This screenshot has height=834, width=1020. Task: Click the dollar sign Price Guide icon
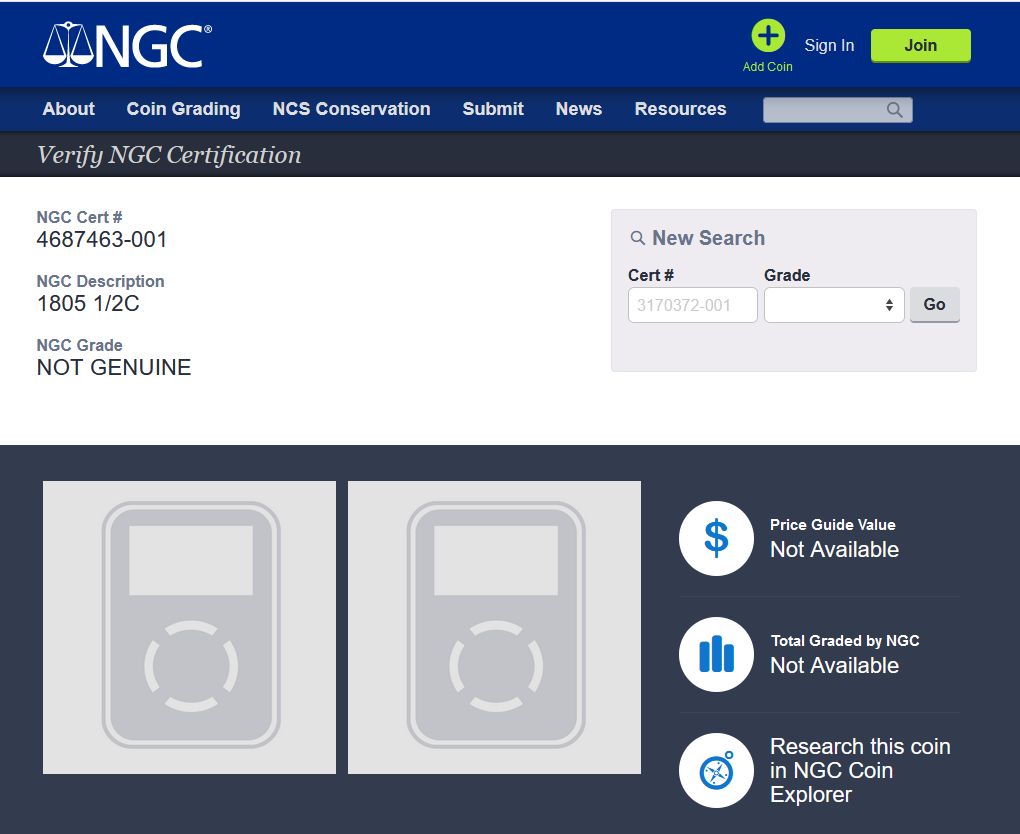pyautogui.click(x=716, y=538)
